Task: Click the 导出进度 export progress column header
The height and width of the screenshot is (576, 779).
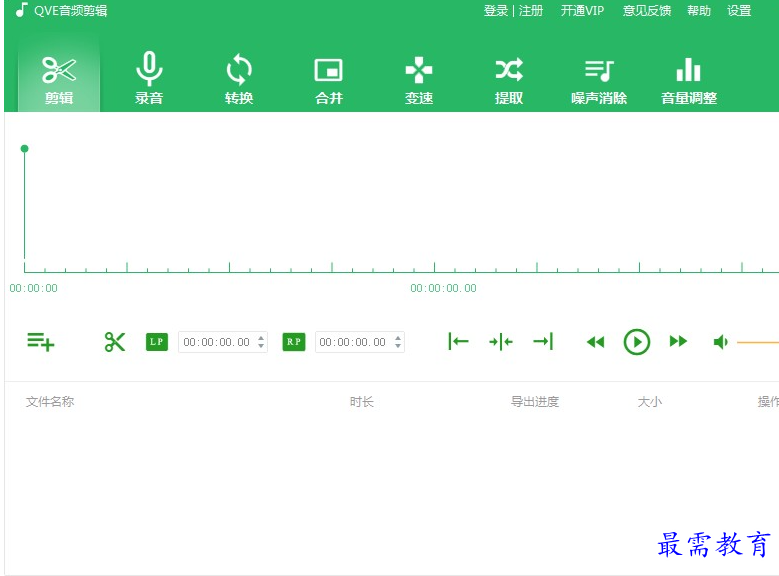Action: pos(535,402)
